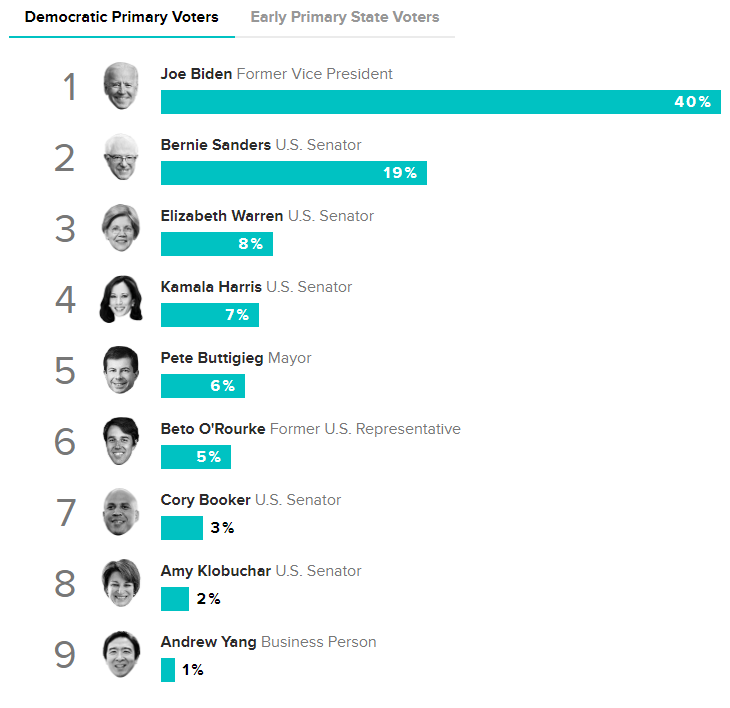Select Pete Buttigieg's 6% bar
Viewport: 730px width, 708px height.
(203, 386)
